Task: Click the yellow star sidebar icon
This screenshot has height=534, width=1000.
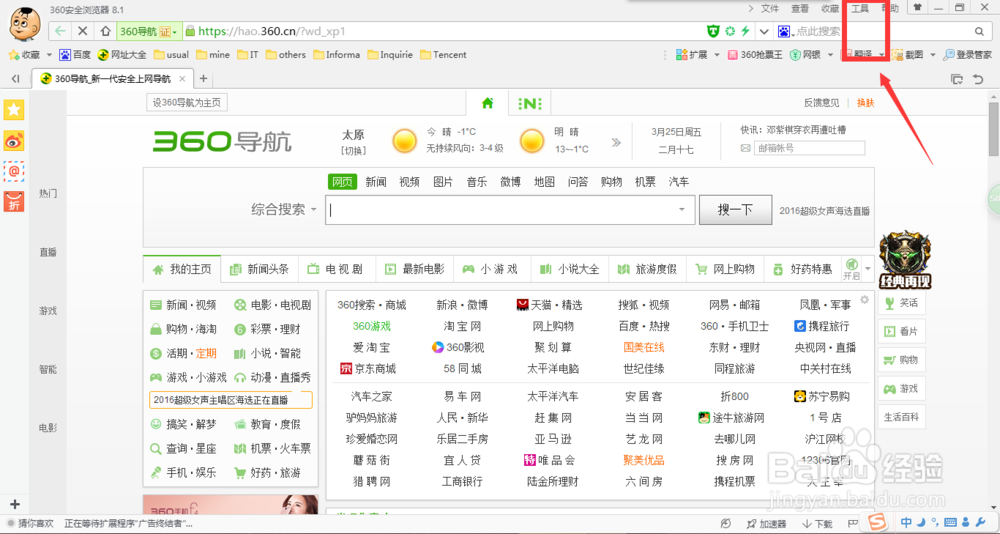Action: click(x=14, y=110)
